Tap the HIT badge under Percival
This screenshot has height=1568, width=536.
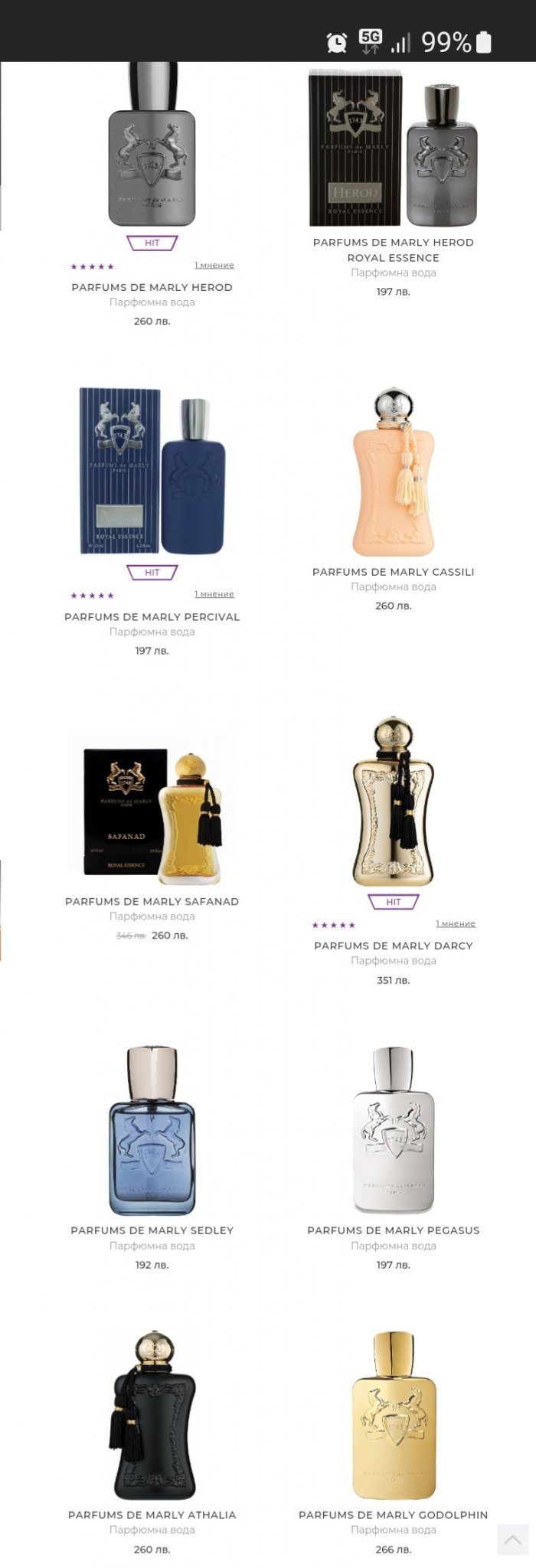(x=152, y=572)
